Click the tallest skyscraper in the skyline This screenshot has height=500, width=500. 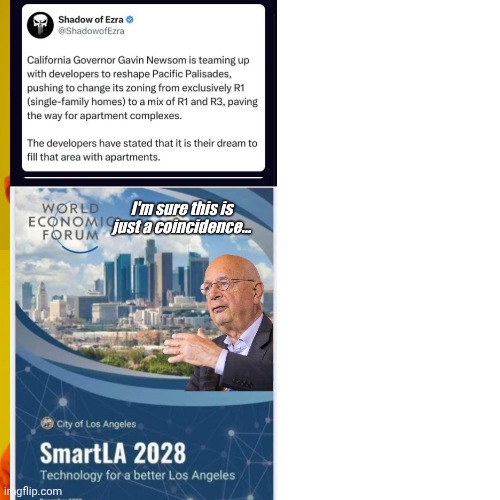pyautogui.click(x=151, y=270)
